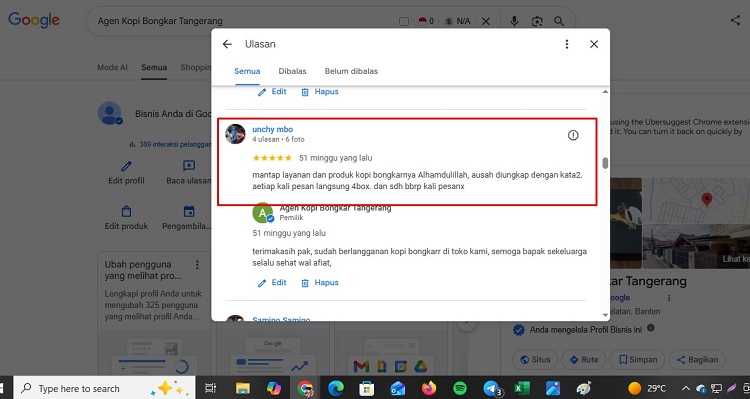This screenshot has height=399, width=750.
Task: Clear the search query with X
Action: click(x=485, y=21)
